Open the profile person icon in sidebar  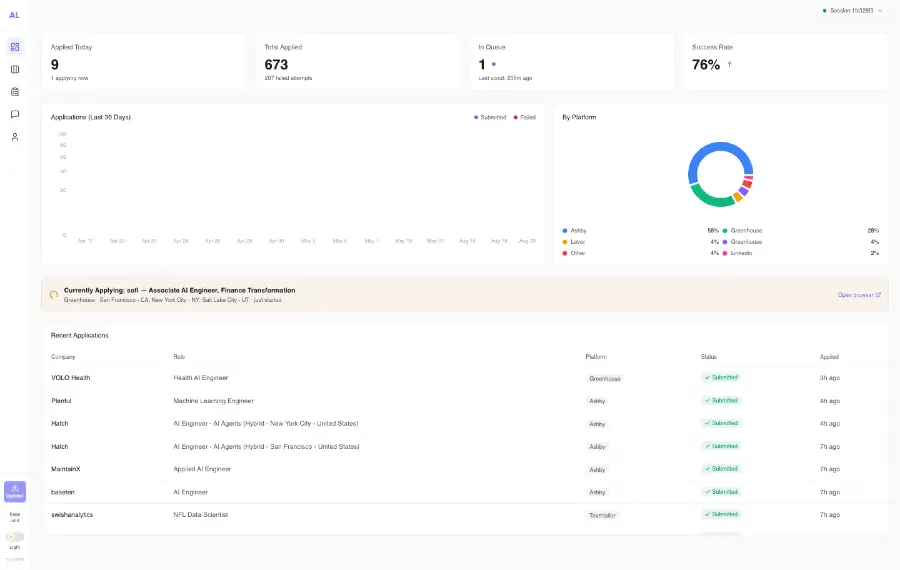click(x=15, y=137)
